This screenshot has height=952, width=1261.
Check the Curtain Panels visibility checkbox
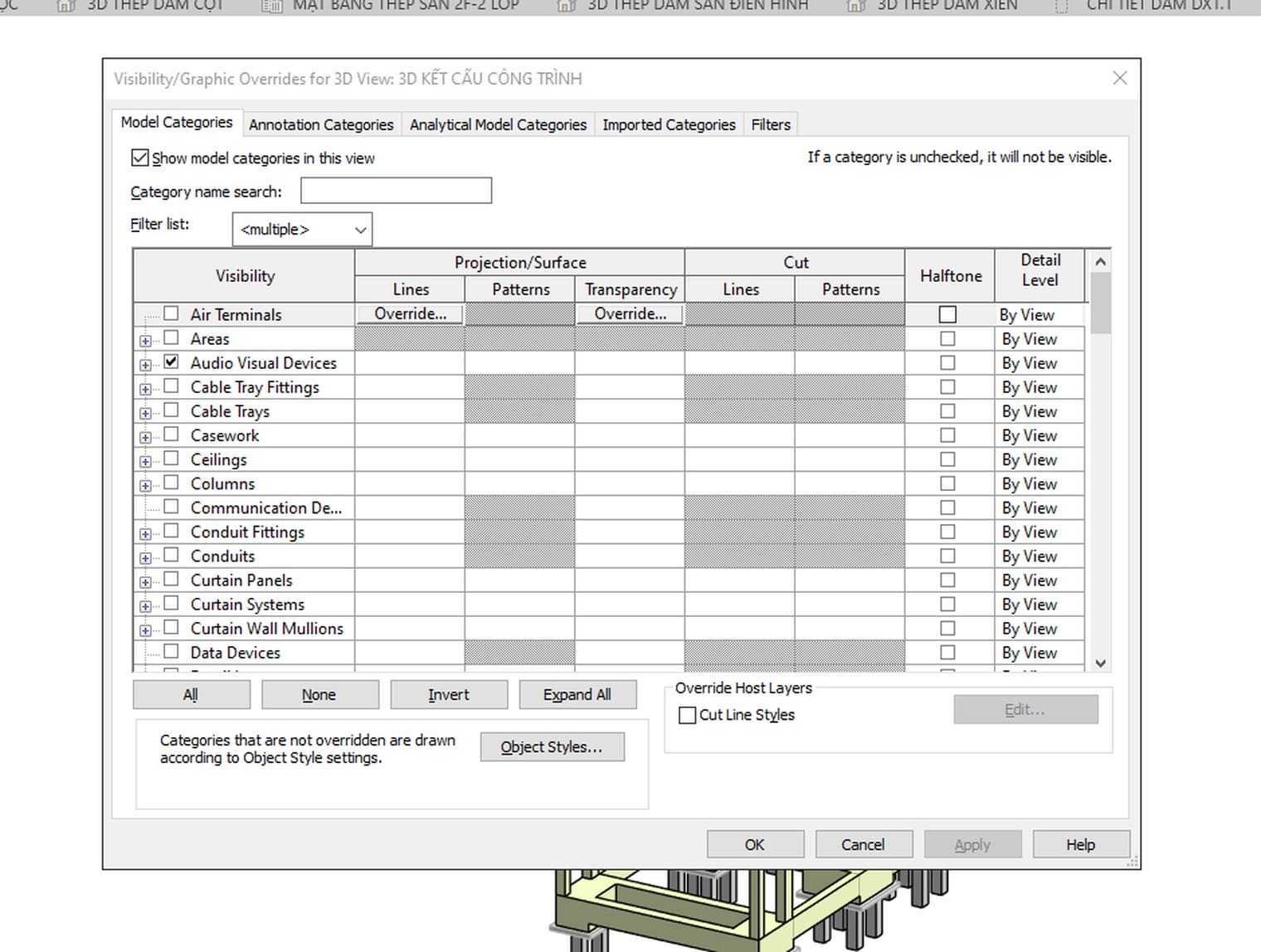[171, 579]
